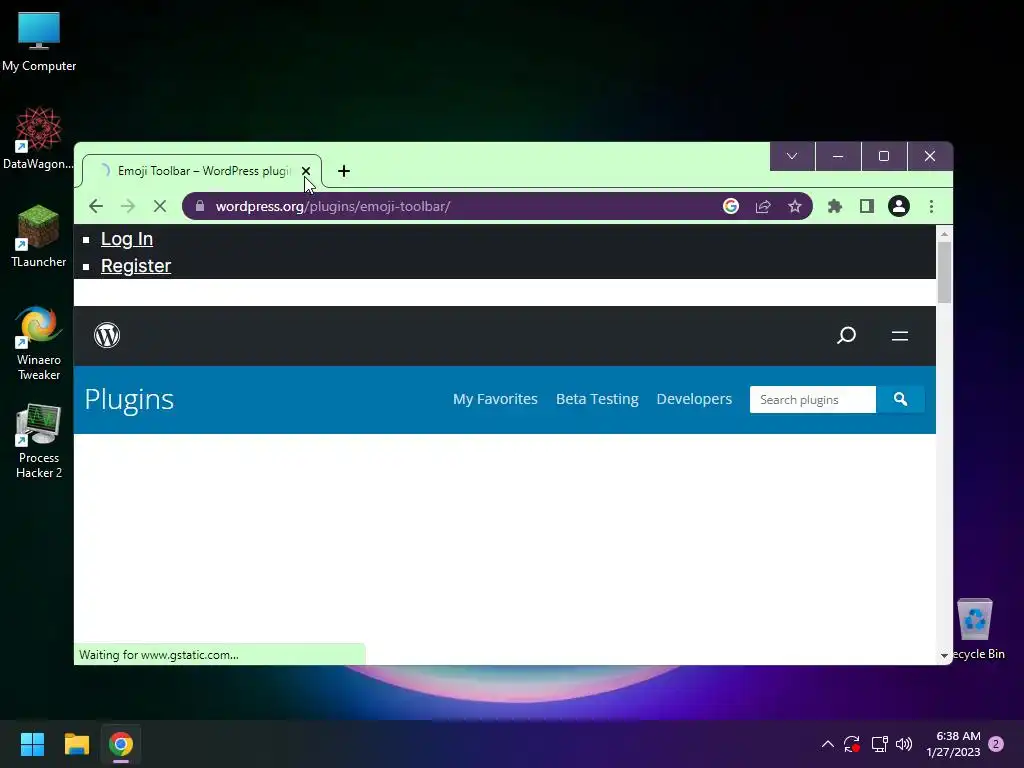Screen dimensions: 1024x768
Task: Open Chrome three-dot menu
Action: point(931,206)
